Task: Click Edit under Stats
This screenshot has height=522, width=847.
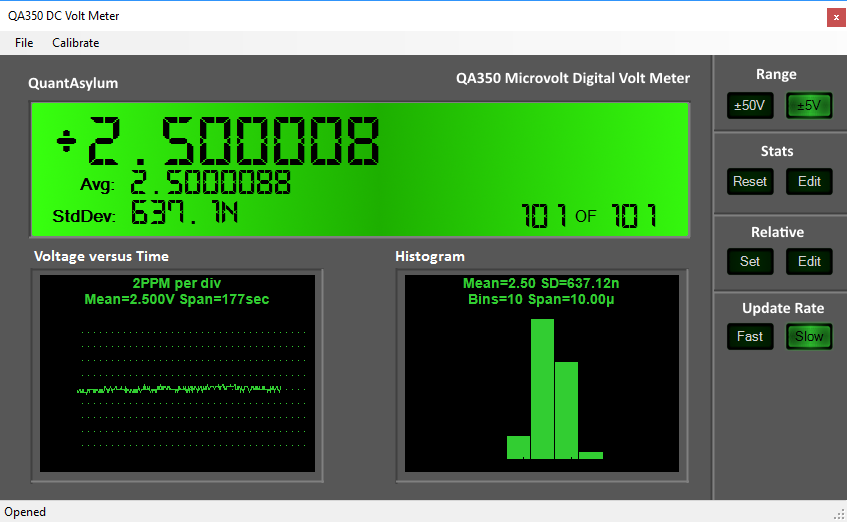Action: pos(809,181)
